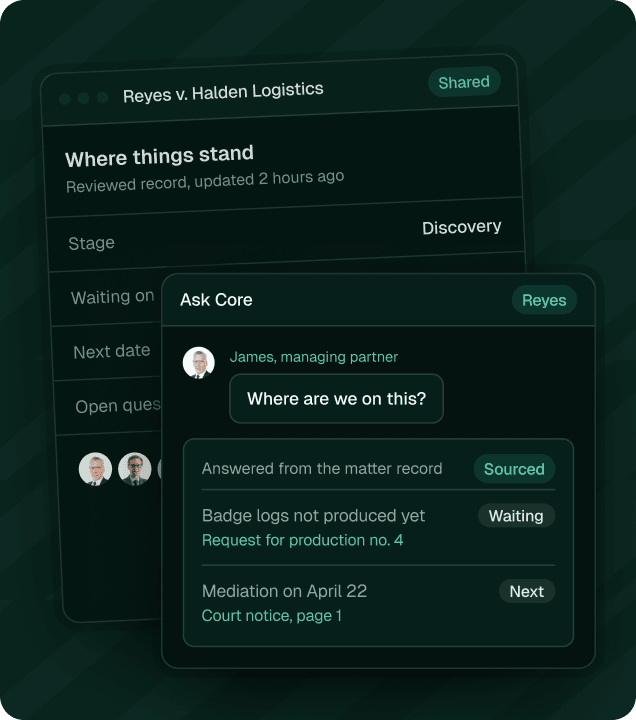Image resolution: width=636 pixels, height=720 pixels.
Task: Click 'Reviewed record, updated 2 hours ago'
Action: [x=205, y=181]
